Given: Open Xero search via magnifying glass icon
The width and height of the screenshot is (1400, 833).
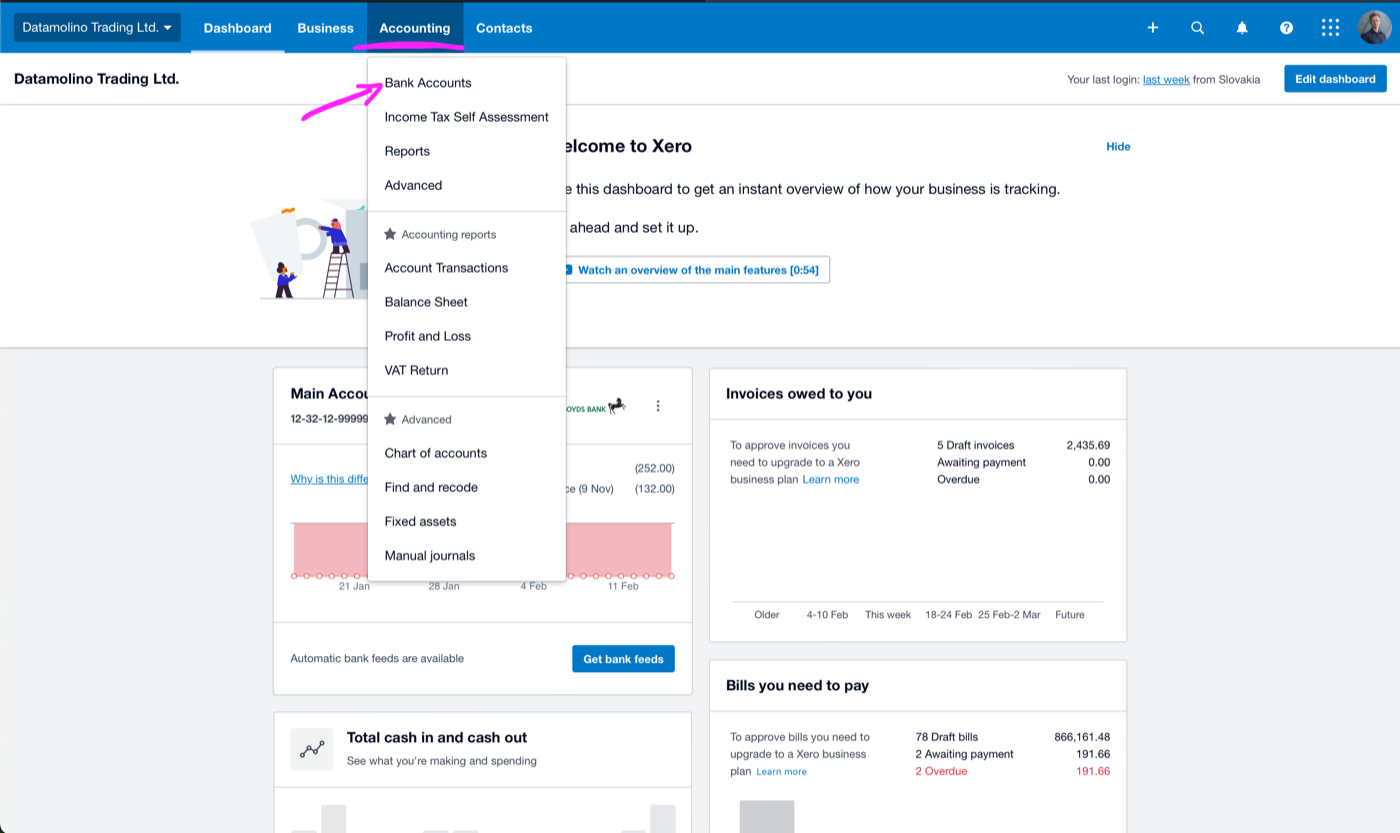Looking at the screenshot, I should click(1196, 27).
